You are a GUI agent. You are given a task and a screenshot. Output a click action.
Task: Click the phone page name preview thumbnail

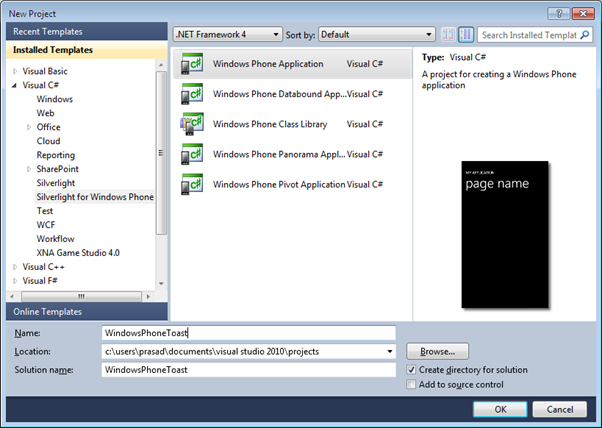[x=505, y=235]
